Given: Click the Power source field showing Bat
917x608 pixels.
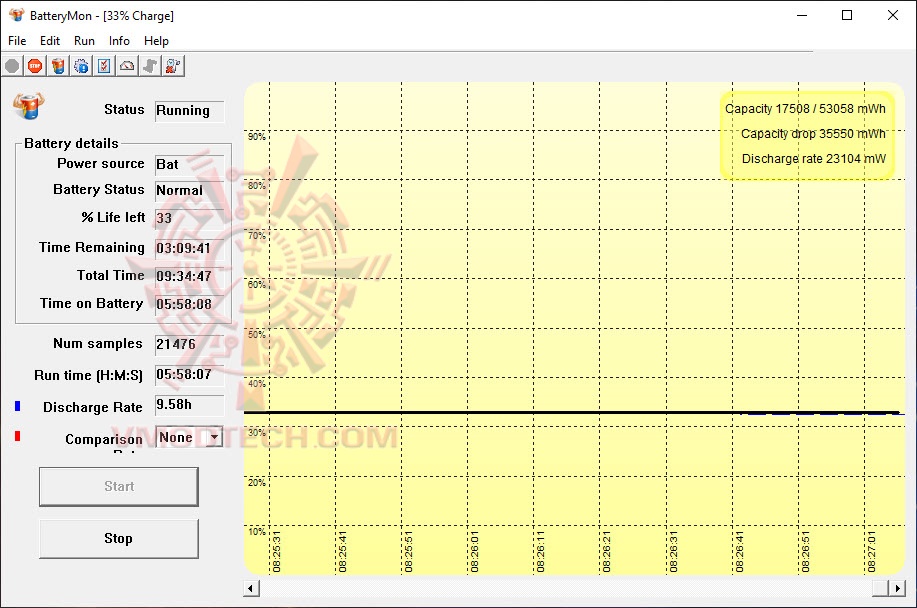Looking at the screenshot, I should tap(189, 165).
